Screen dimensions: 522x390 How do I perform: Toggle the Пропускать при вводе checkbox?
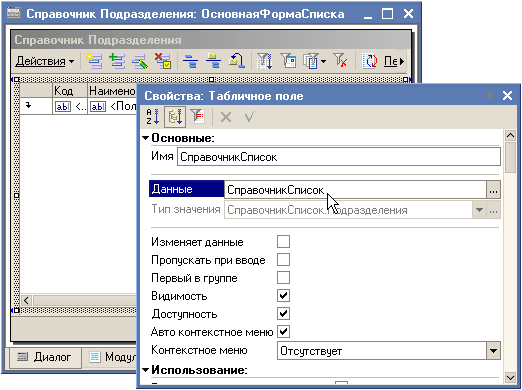[283, 260]
